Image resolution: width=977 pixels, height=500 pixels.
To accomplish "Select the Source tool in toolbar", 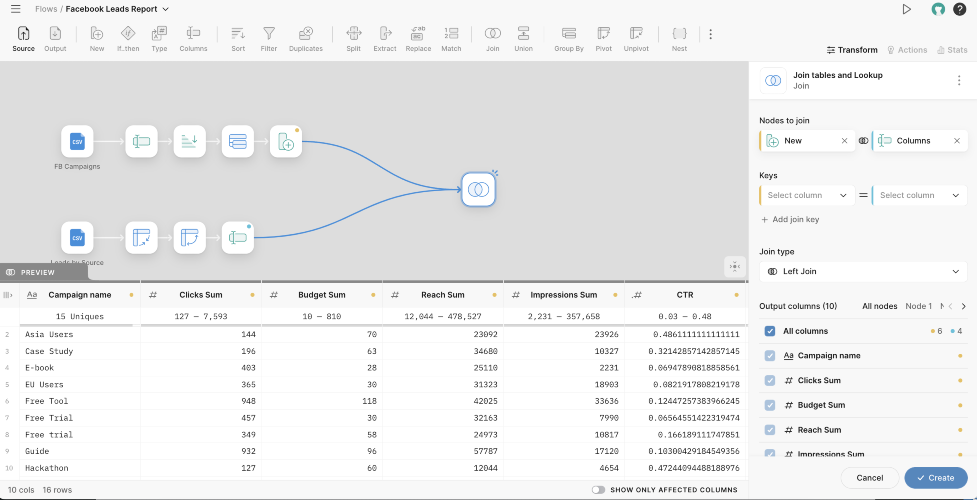I will tap(24, 39).
